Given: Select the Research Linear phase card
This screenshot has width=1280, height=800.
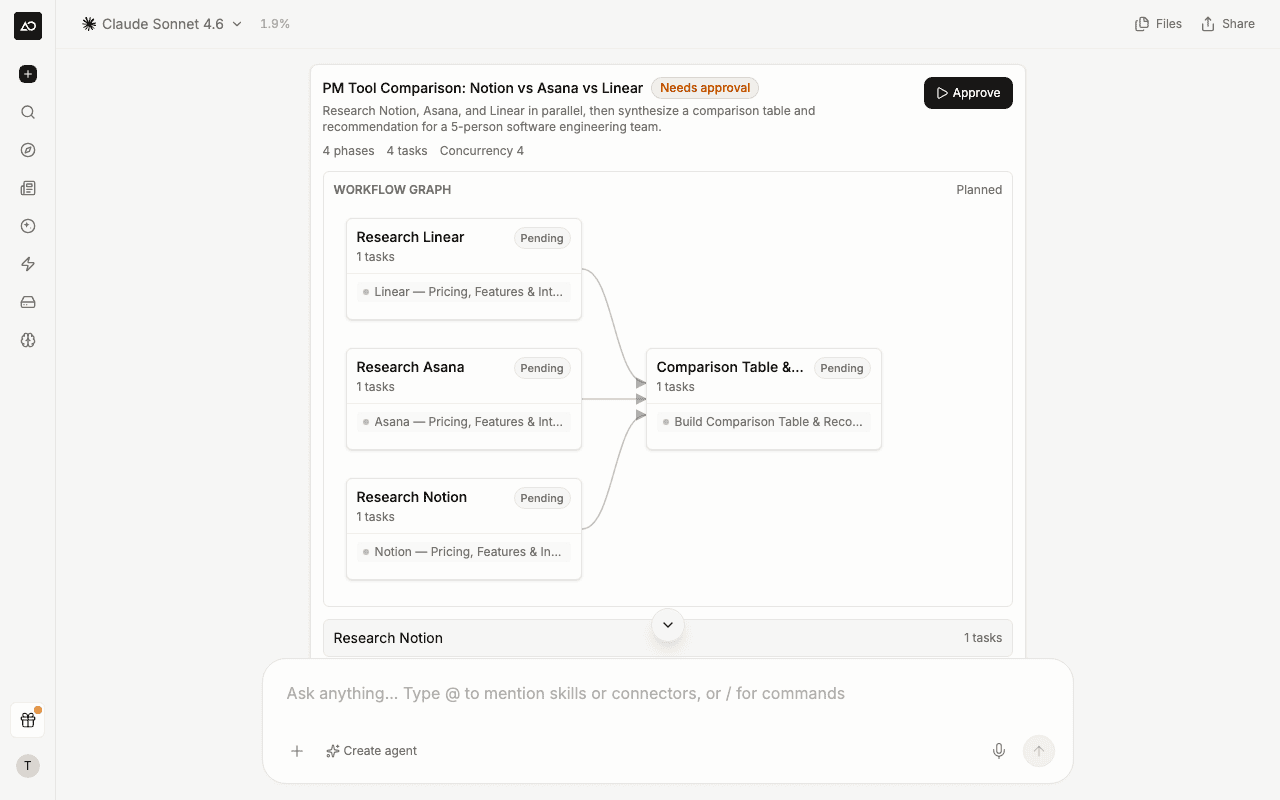Looking at the screenshot, I should [x=464, y=269].
